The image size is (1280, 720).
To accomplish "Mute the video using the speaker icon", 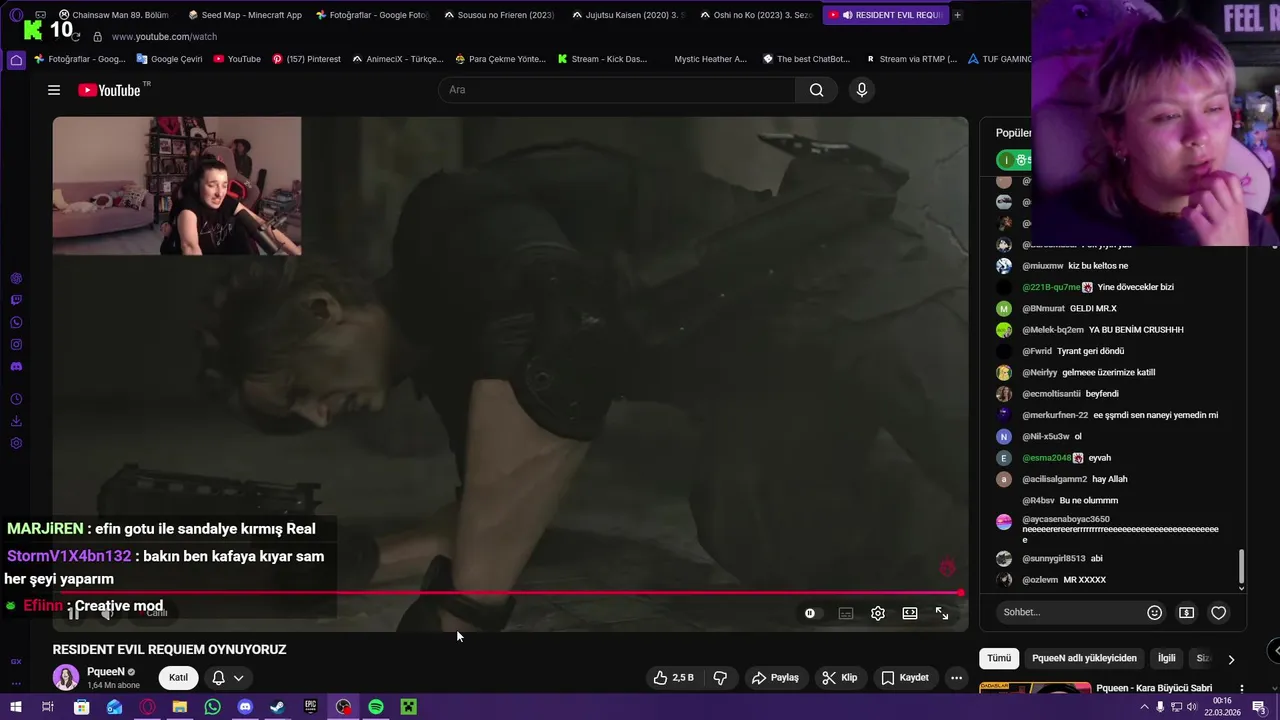I will [106, 613].
